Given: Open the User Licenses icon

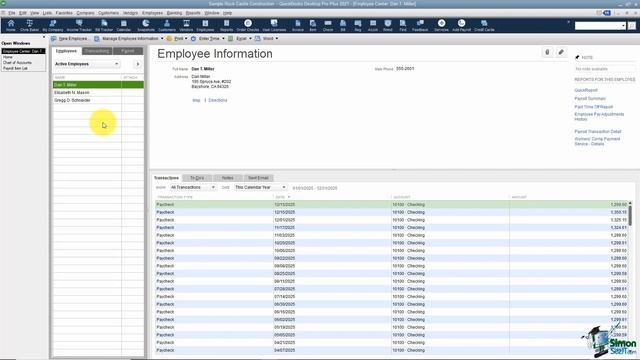Looking at the screenshot, I should (x=274, y=25).
